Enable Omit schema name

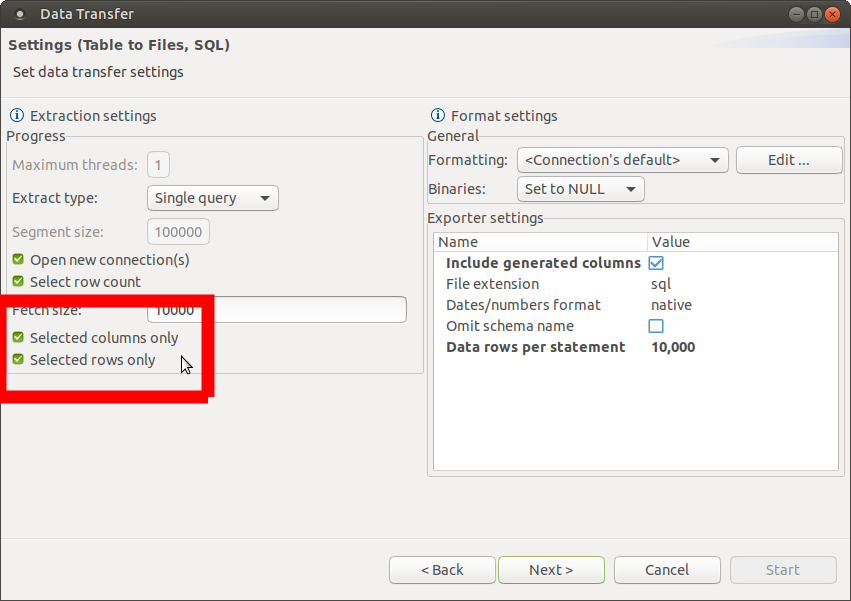656,326
